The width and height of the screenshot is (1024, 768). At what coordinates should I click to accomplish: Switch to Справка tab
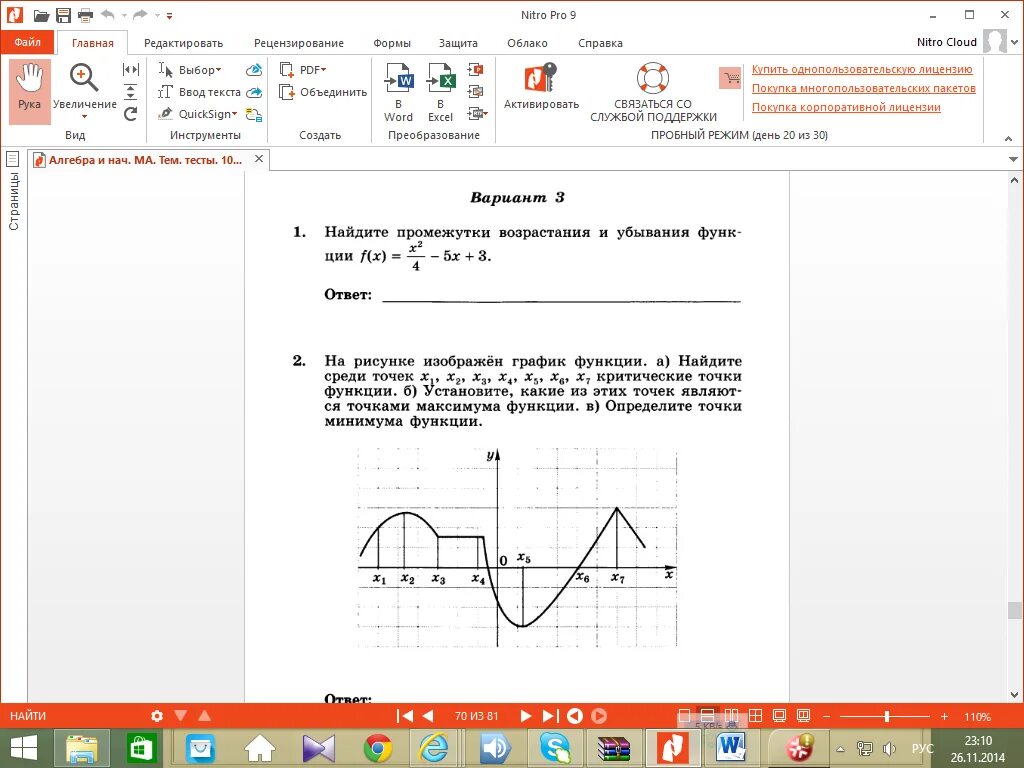600,43
